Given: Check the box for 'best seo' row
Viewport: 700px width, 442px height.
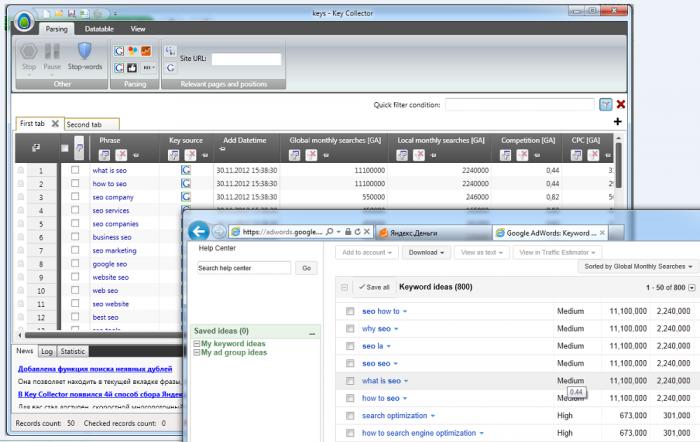Looking at the screenshot, I should pos(75,317).
